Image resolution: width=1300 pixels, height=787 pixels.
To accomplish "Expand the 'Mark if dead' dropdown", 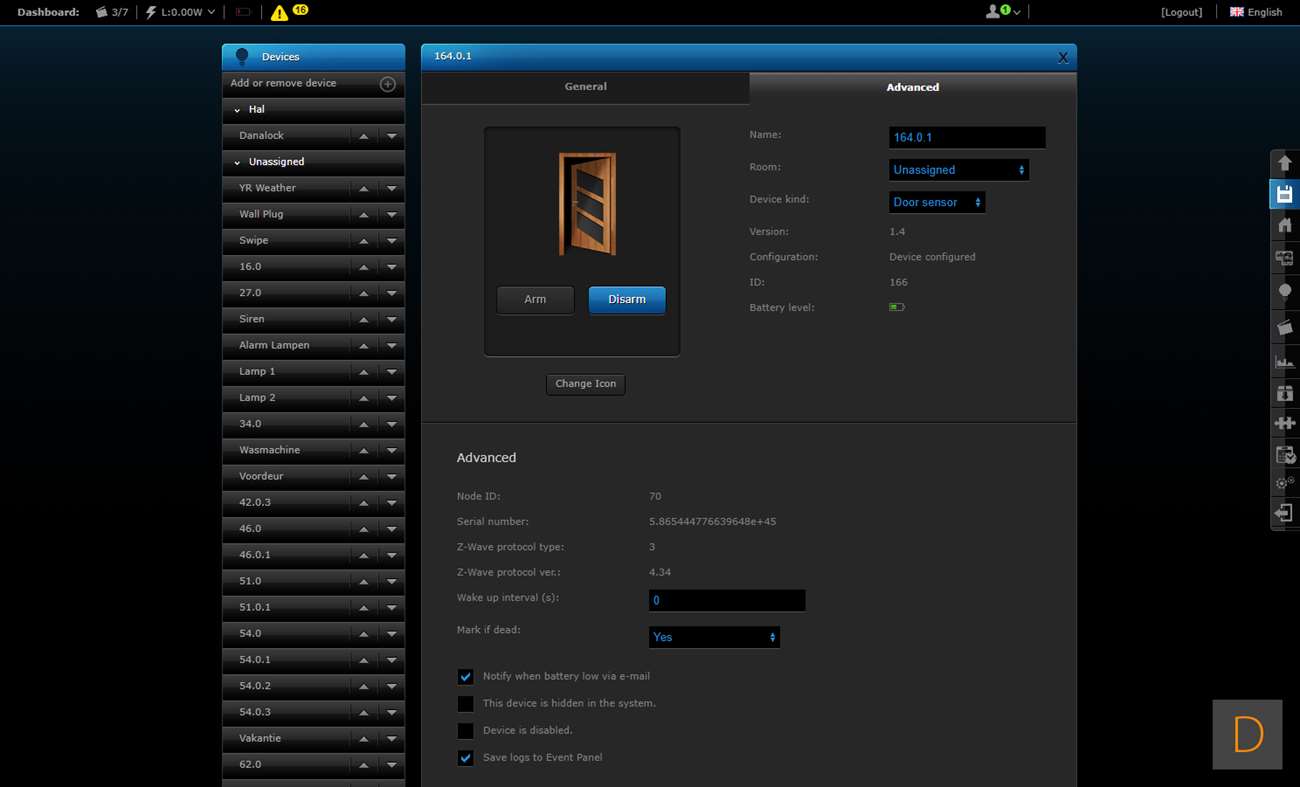I will [714, 637].
